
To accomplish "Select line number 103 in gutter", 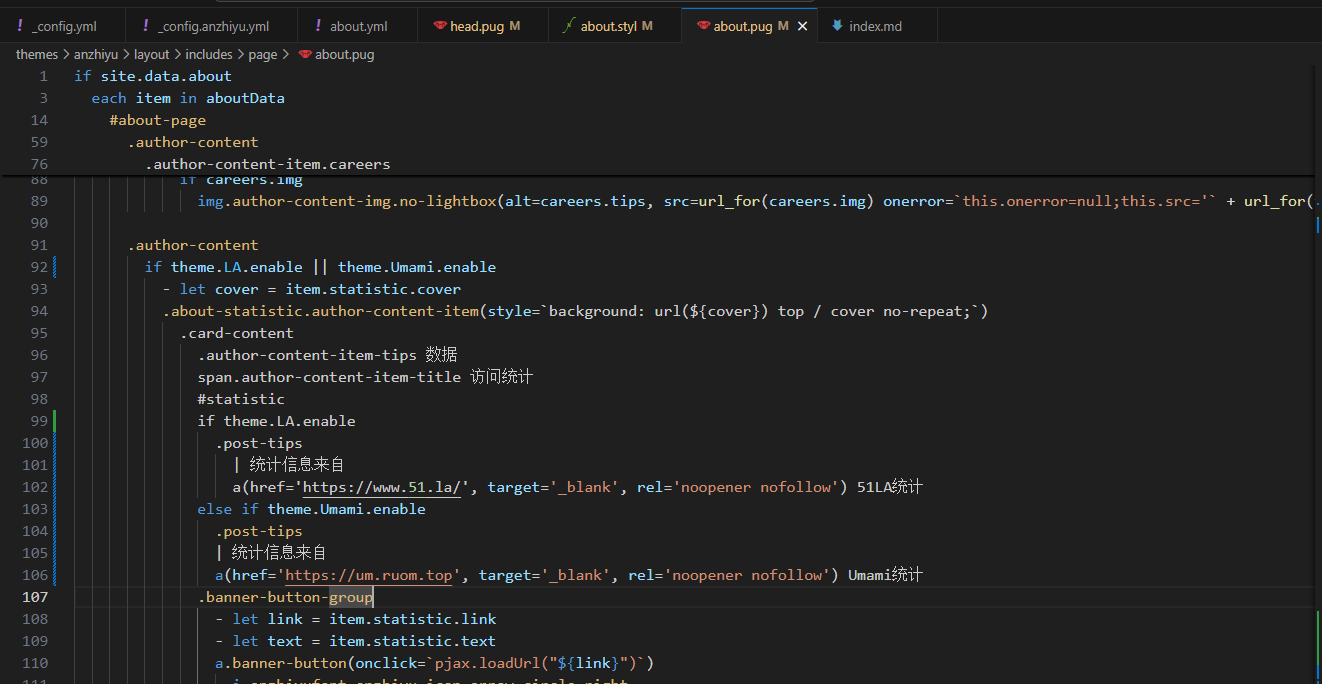I will coord(35,509).
